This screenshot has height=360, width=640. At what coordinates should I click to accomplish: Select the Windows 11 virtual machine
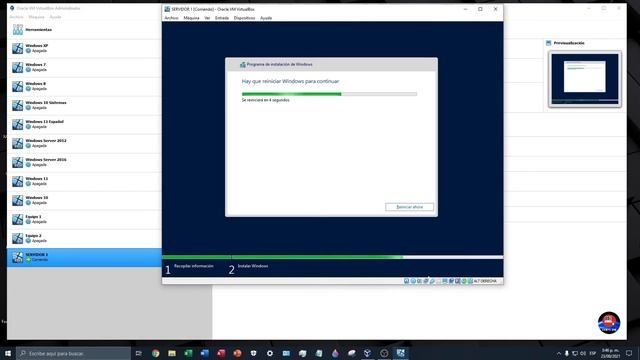(84, 181)
